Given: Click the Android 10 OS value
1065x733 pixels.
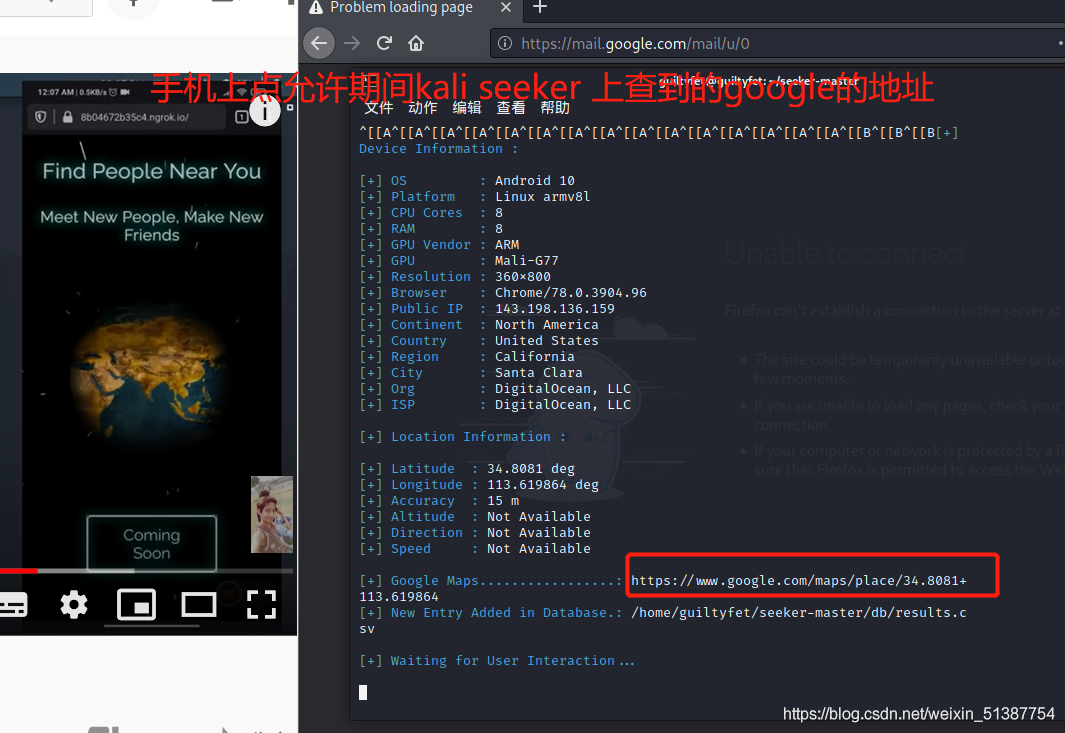Looking at the screenshot, I should click(535, 181).
